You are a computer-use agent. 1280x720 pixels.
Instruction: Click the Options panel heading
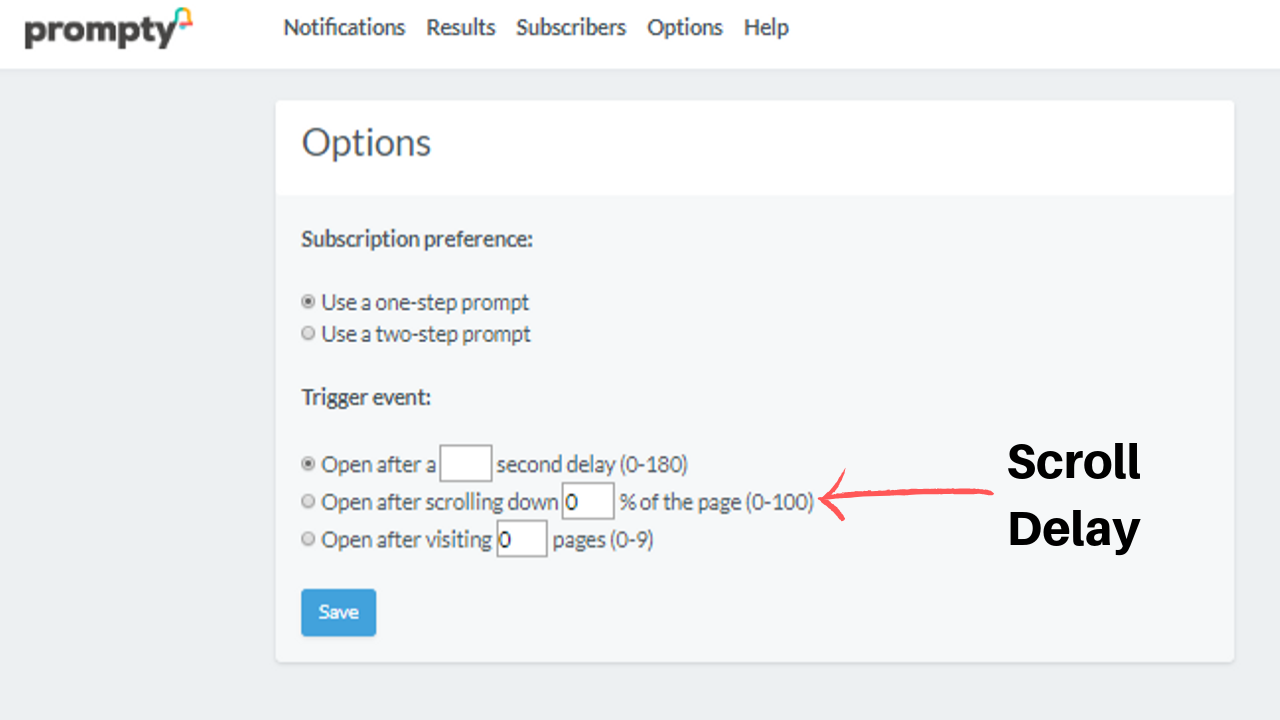point(366,143)
